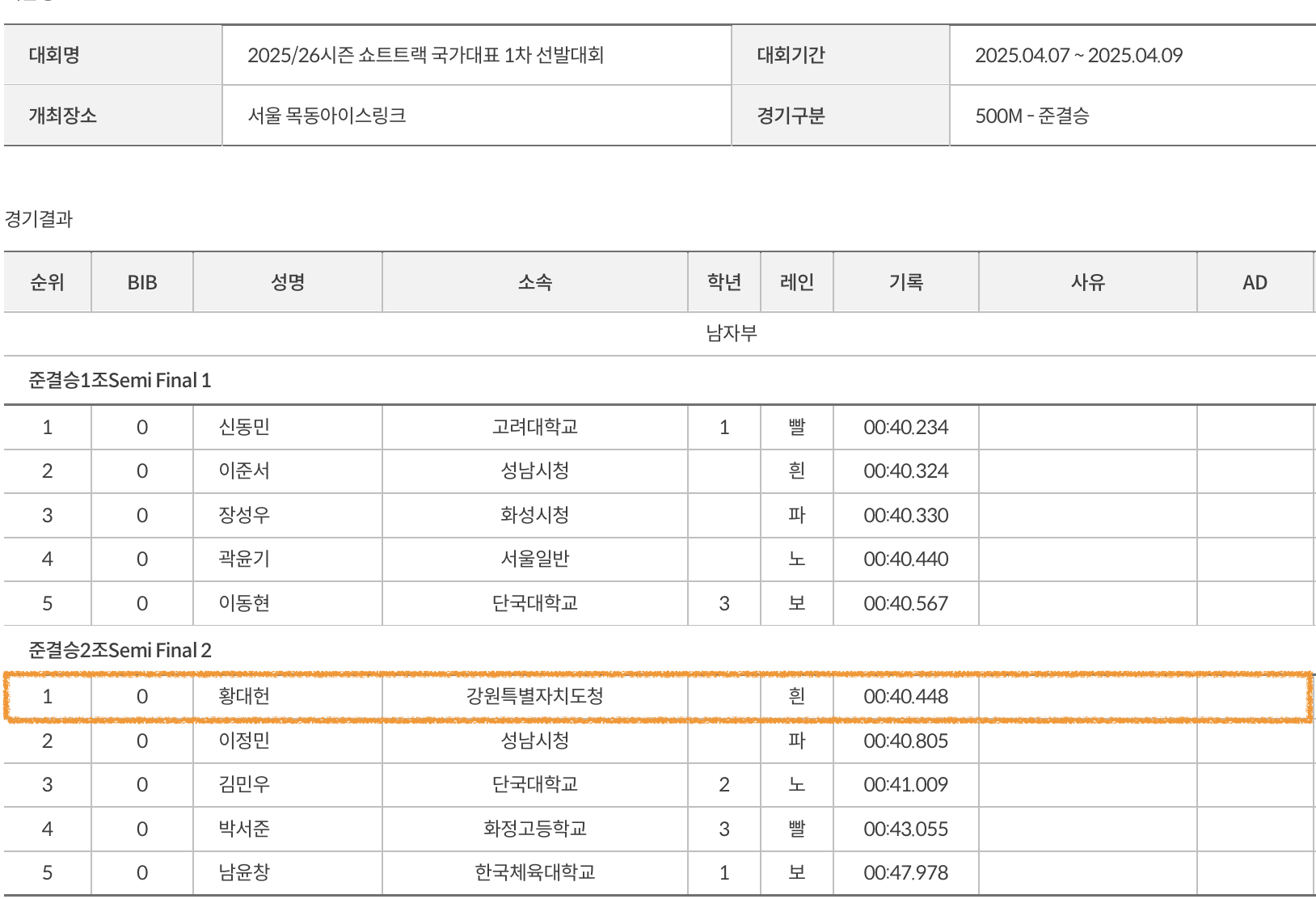1316x899 pixels.
Task: Click skater name 이준서
Action: click(244, 471)
